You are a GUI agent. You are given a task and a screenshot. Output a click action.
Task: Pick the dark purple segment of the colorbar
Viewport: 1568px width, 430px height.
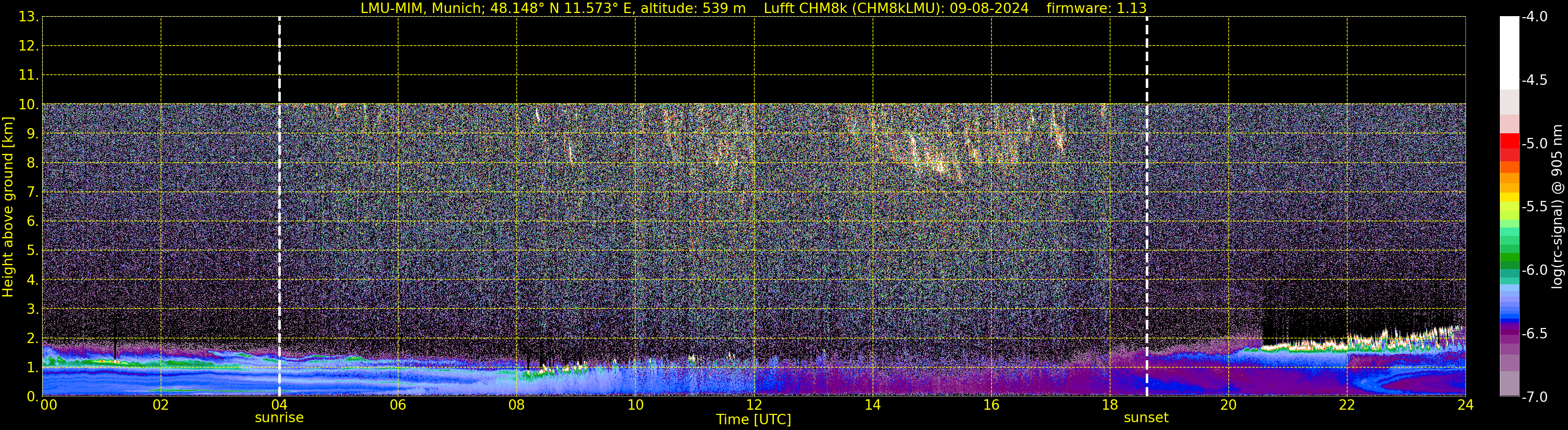click(1509, 332)
